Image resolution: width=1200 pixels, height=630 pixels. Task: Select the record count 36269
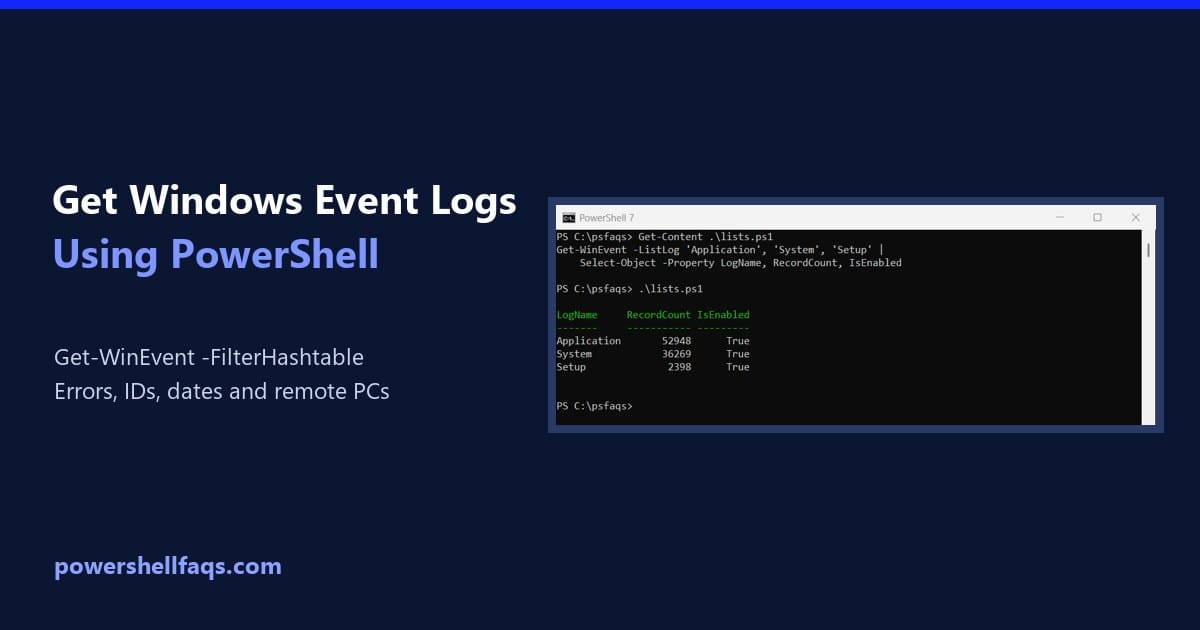[676, 354]
